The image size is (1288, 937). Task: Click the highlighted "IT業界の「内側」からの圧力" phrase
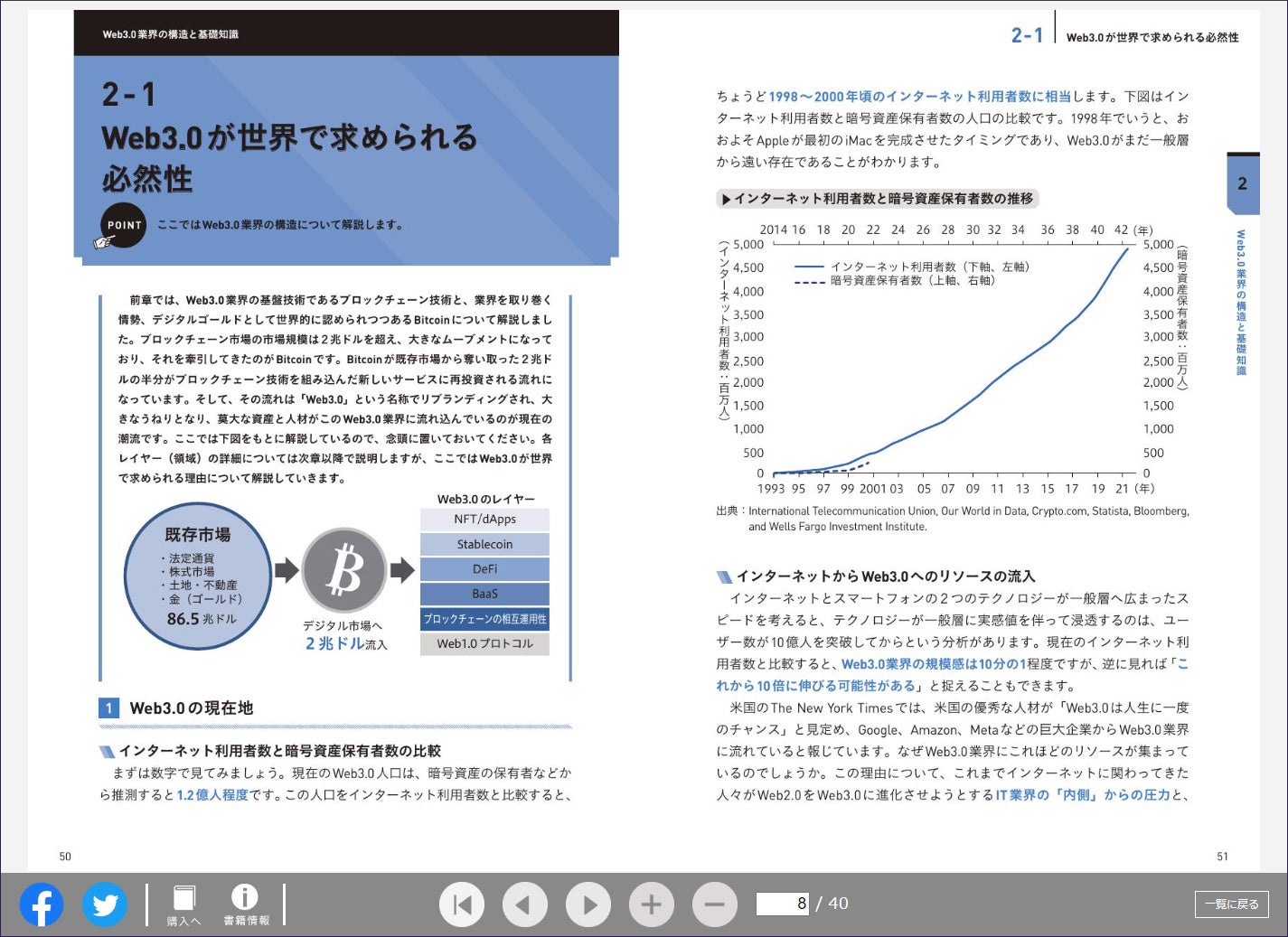tap(1083, 795)
